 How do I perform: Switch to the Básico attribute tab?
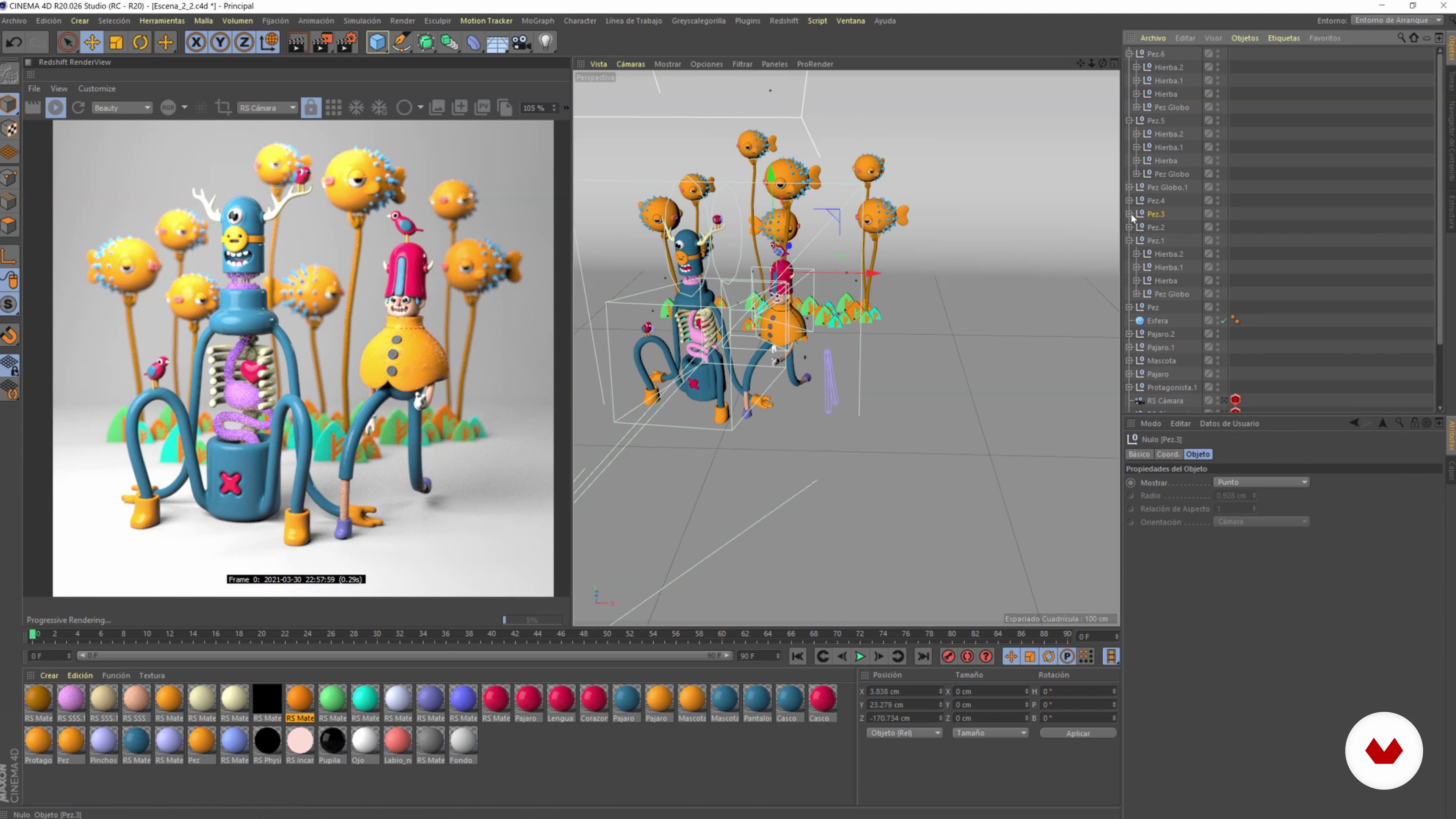pyautogui.click(x=1139, y=455)
